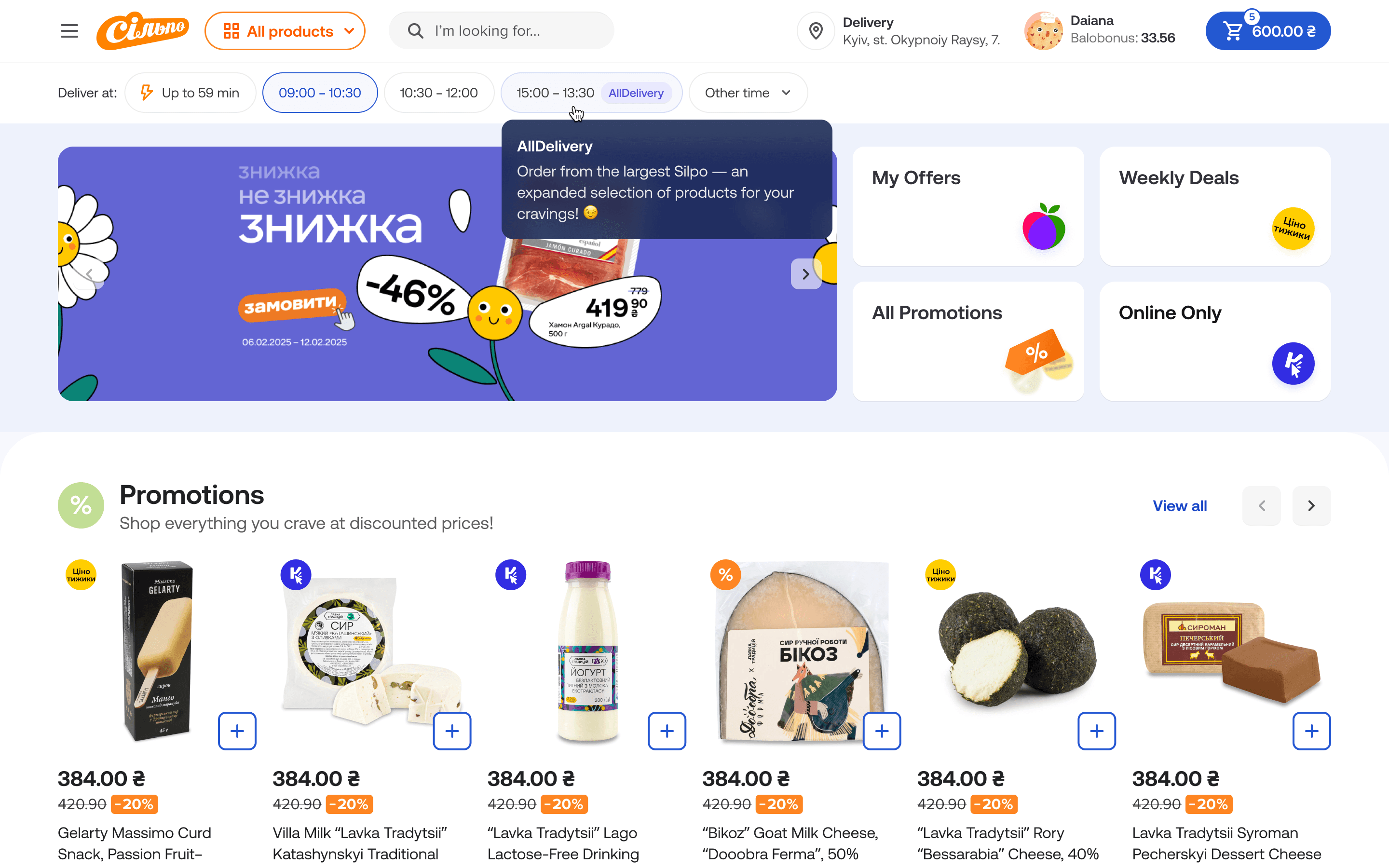Go to next banner slide

(x=806, y=274)
